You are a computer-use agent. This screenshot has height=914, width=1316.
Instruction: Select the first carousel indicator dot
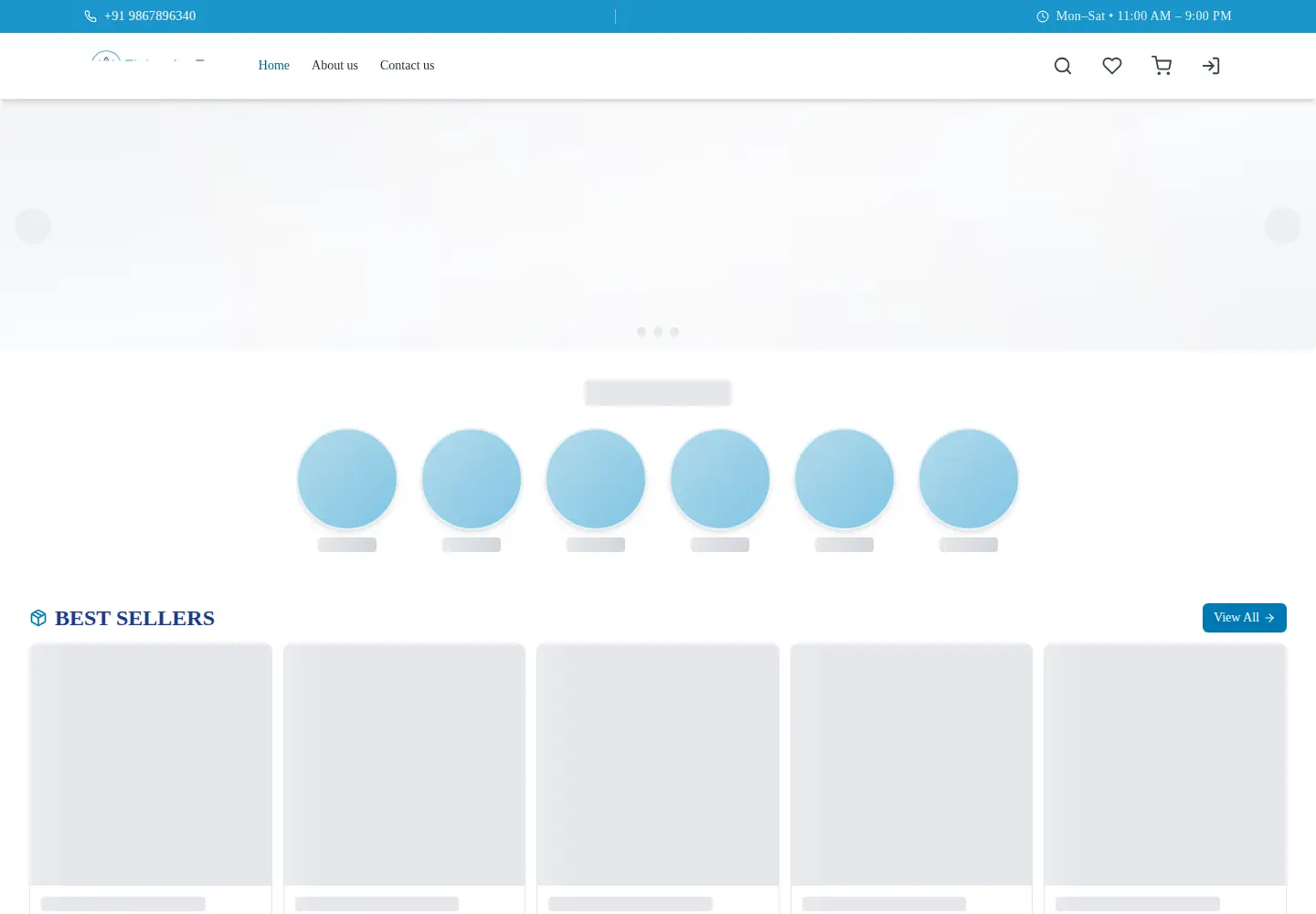point(642,332)
